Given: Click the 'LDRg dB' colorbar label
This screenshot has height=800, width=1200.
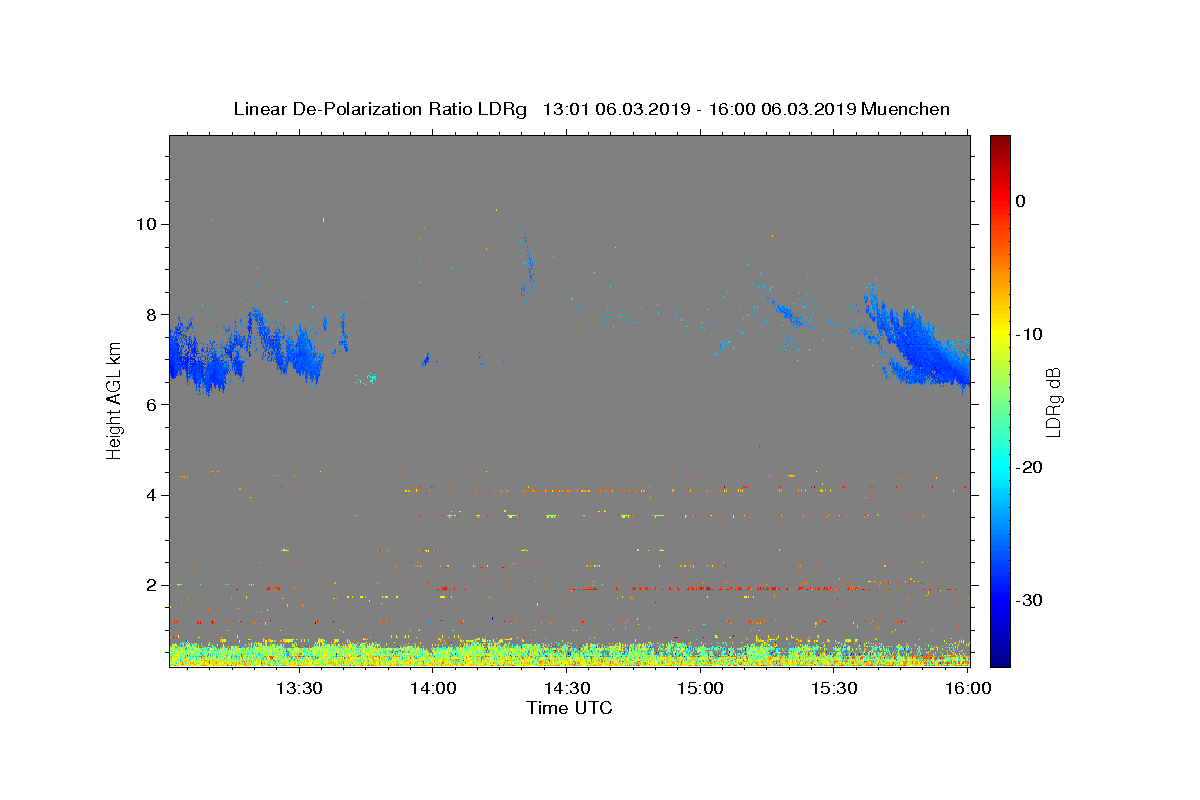Looking at the screenshot, I should coord(1053,401).
